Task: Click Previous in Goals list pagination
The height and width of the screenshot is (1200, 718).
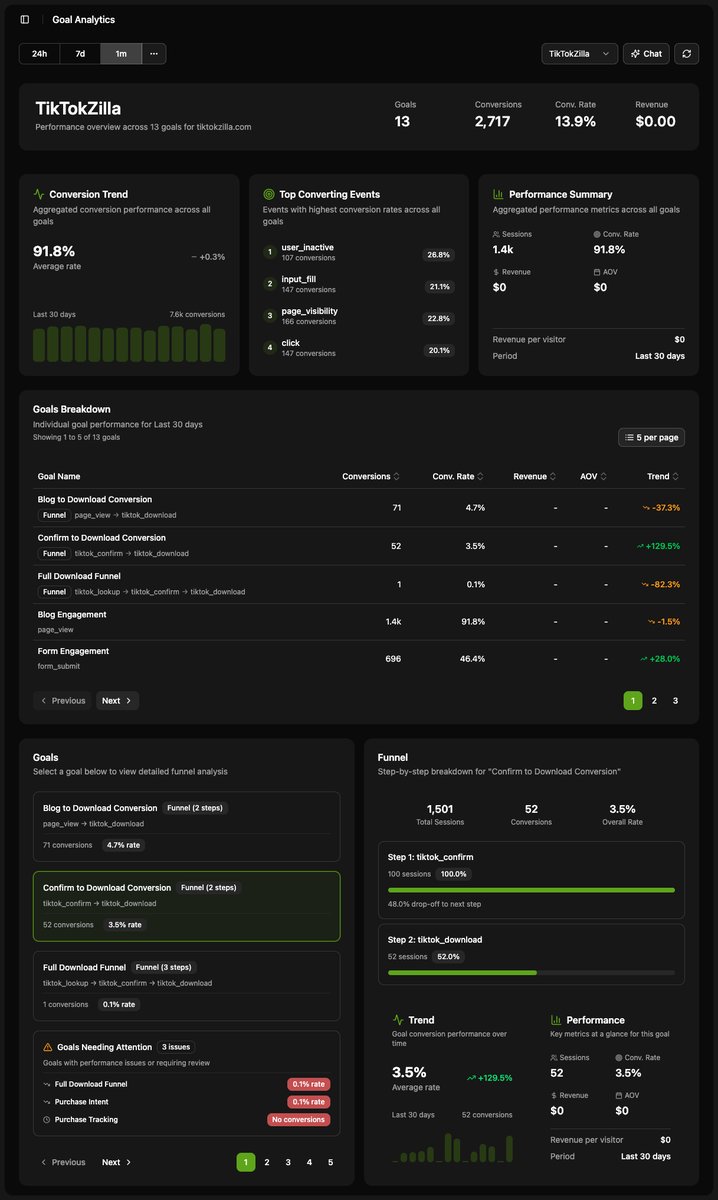Action: [62, 1162]
